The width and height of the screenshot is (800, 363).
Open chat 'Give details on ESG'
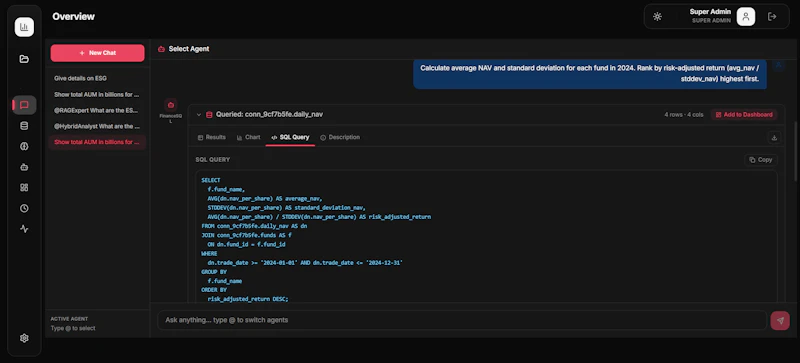pyautogui.click(x=97, y=79)
